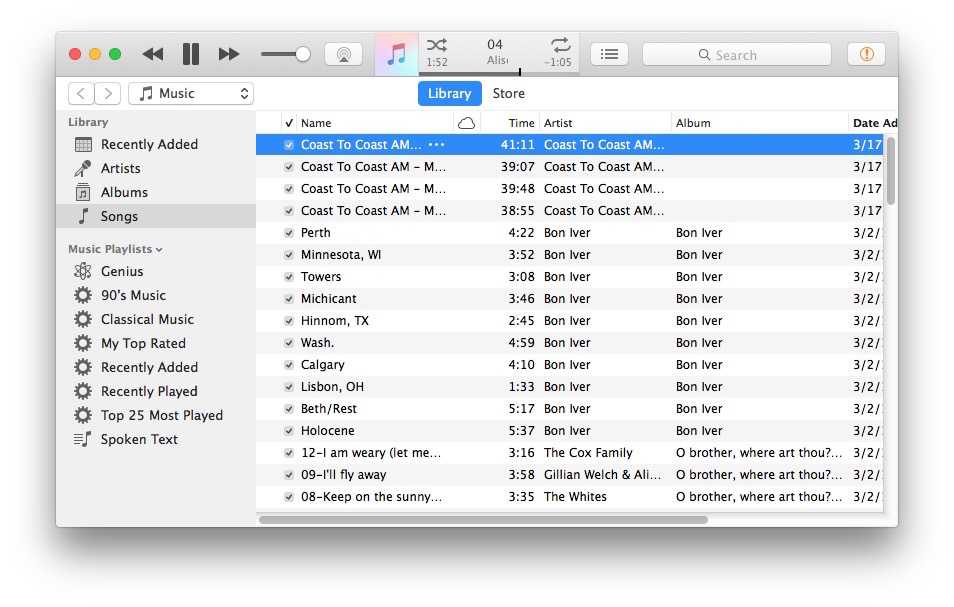Switch to the Library tab
The width and height of the screenshot is (954, 607).
[x=450, y=94]
